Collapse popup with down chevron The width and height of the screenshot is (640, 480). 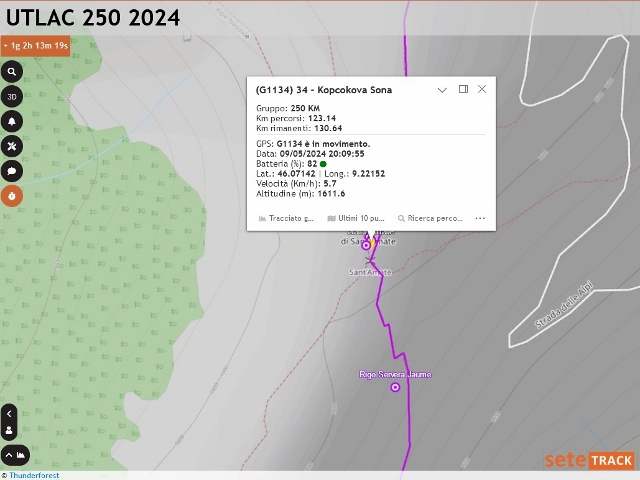click(x=442, y=90)
